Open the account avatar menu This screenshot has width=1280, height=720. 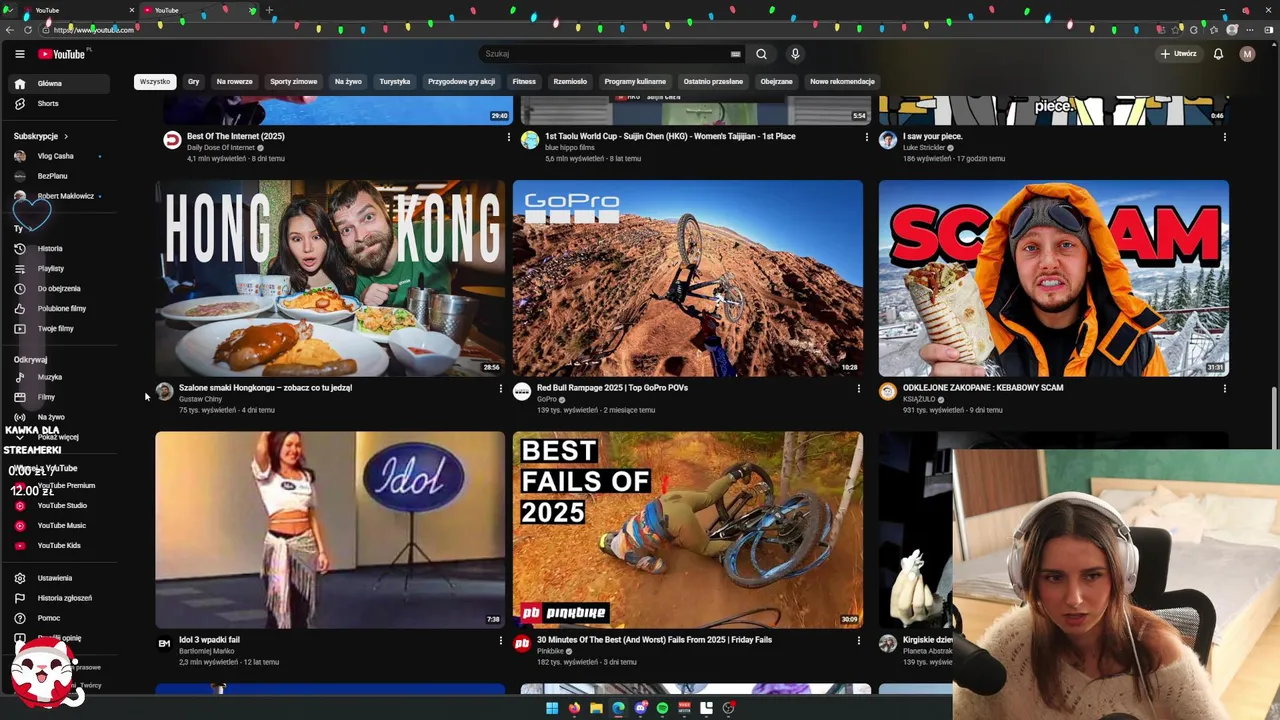pos(1247,54)
